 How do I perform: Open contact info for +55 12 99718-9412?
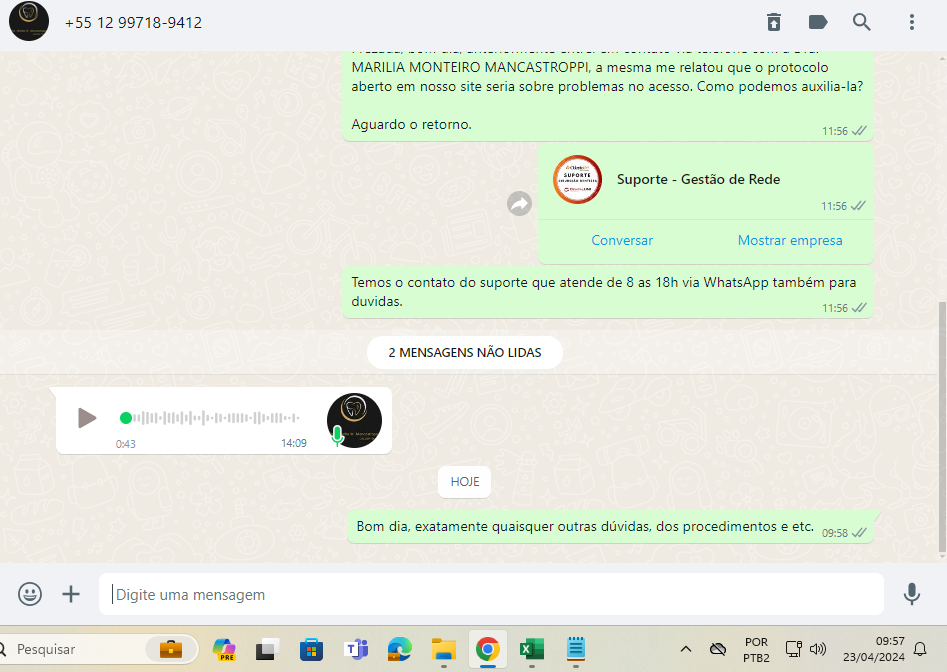click(x=133, y=23)
